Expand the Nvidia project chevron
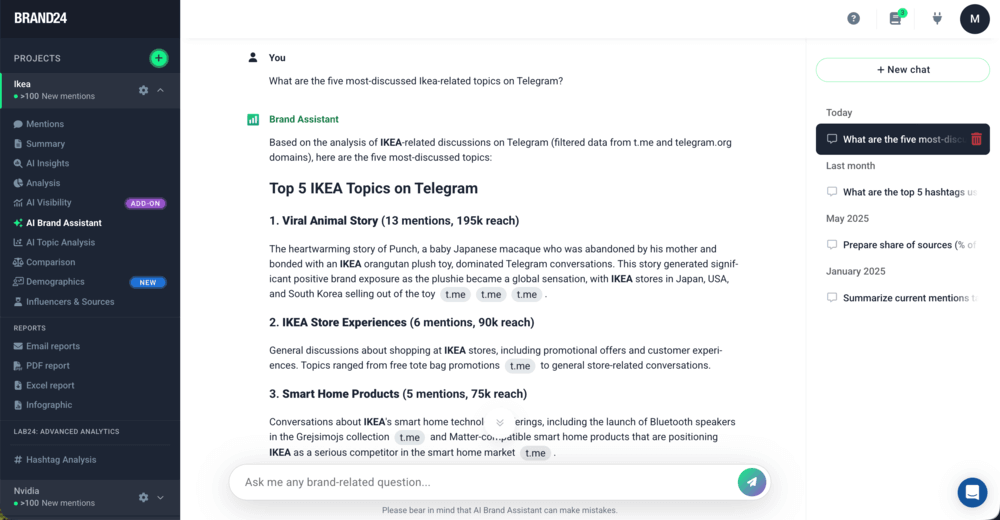The image size is (1000, 520). tap(161, 497)
